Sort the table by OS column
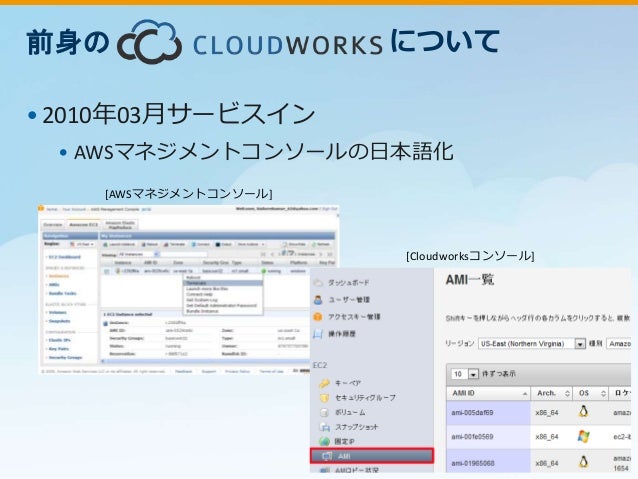Screen dimensions: 638x479 click(591, 393)
